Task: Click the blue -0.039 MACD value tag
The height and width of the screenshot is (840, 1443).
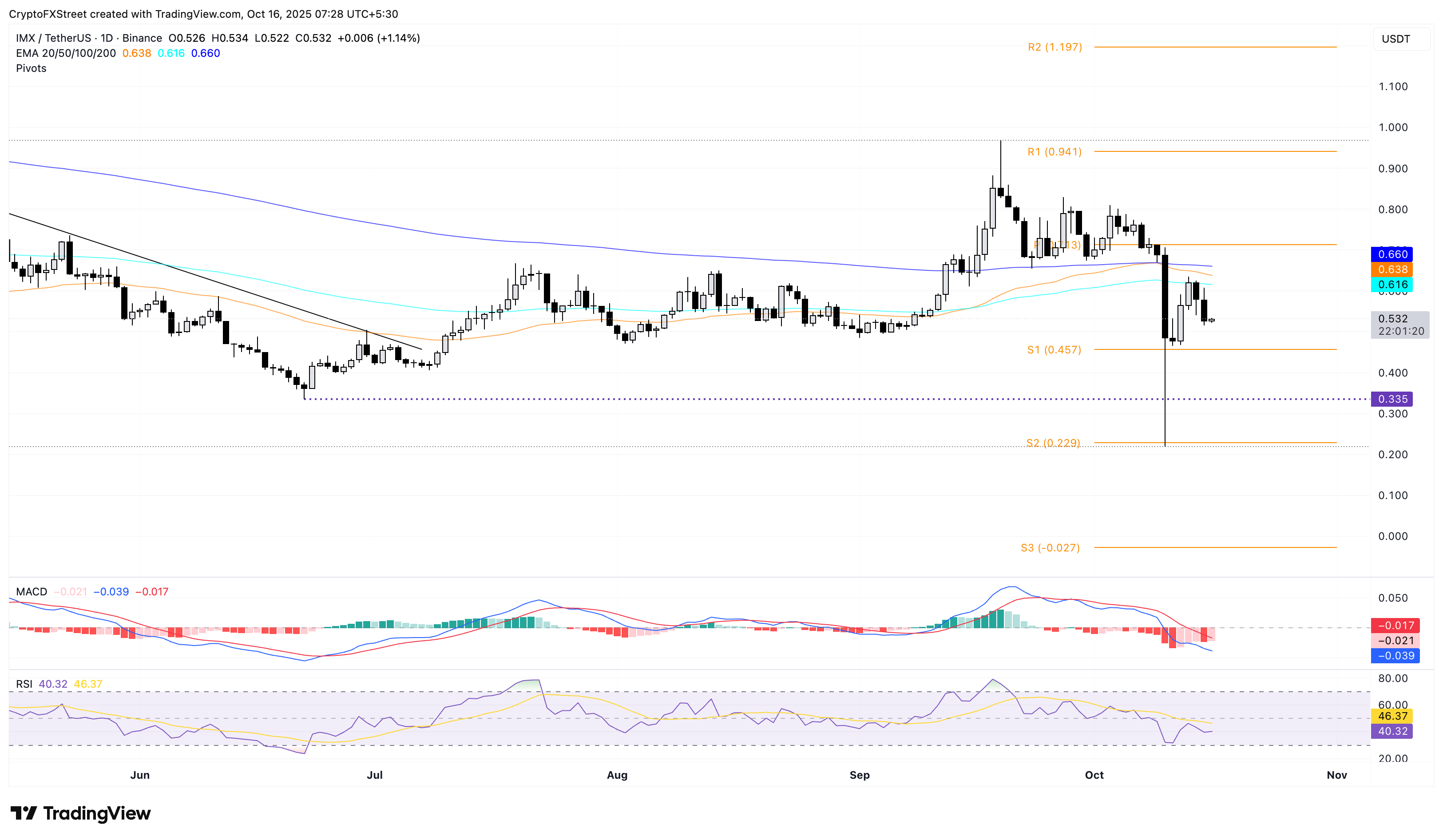Action: 1395,656
